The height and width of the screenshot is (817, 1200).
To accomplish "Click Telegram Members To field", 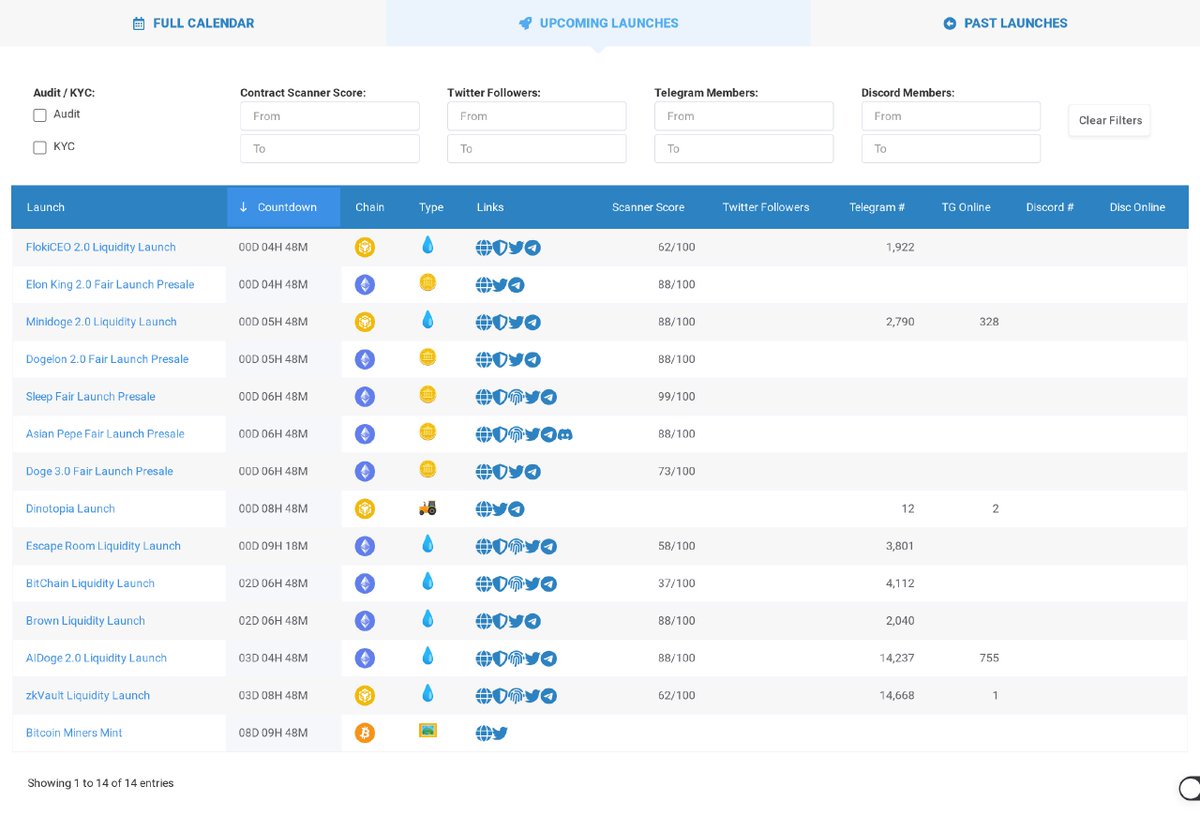I will (744, 149).
